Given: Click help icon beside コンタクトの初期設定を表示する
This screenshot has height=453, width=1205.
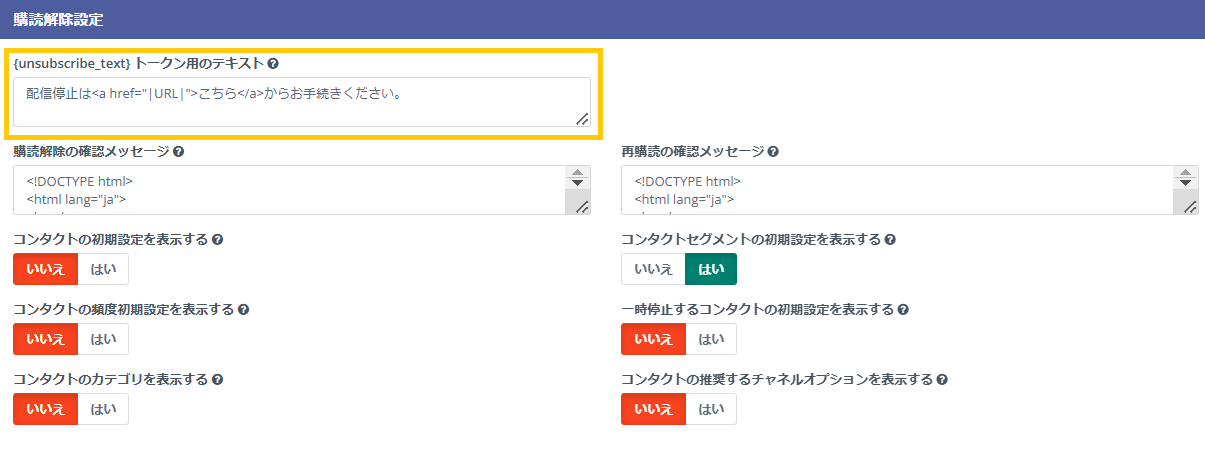Looking at the screenshot, I should pyautogui.click(x=218, y=240).
